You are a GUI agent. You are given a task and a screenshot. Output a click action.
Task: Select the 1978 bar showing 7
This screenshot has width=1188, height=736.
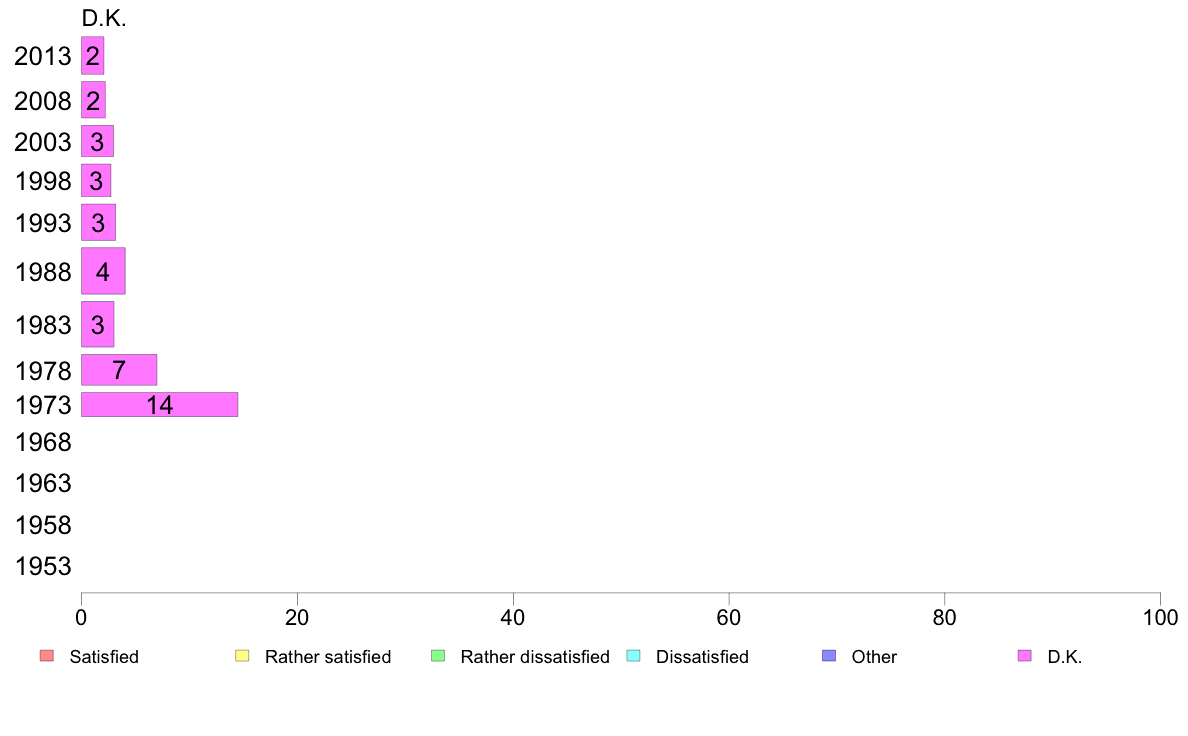pos(119,370)
